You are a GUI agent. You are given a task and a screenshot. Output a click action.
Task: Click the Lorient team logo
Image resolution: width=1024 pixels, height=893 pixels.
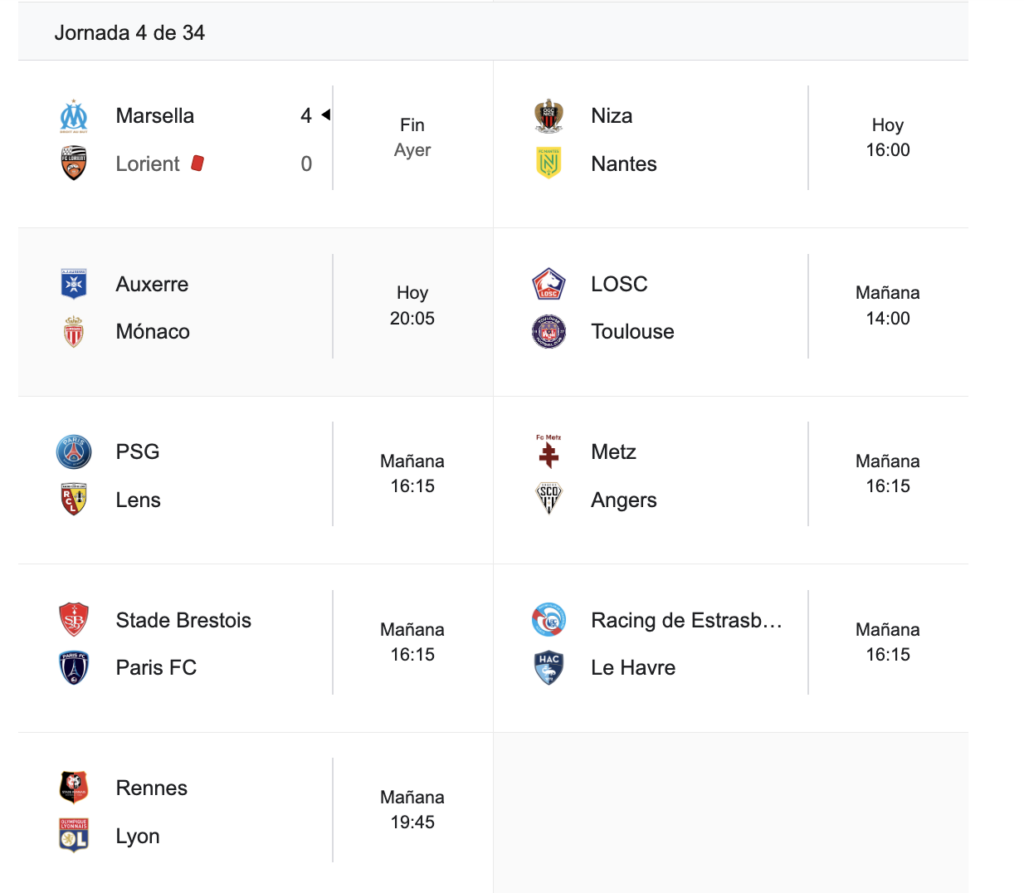coord(73,164)
